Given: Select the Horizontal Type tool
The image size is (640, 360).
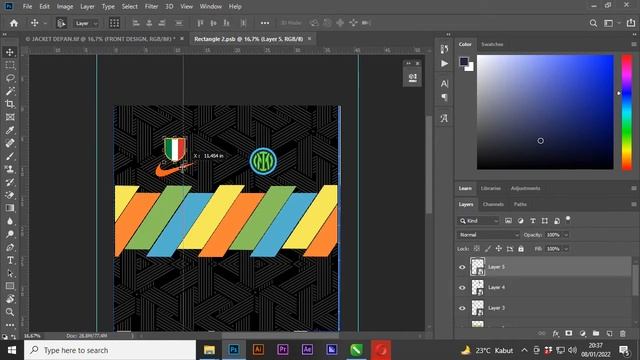Looking at the screenshot, I should pyautogui.click(x=10, y=260).
